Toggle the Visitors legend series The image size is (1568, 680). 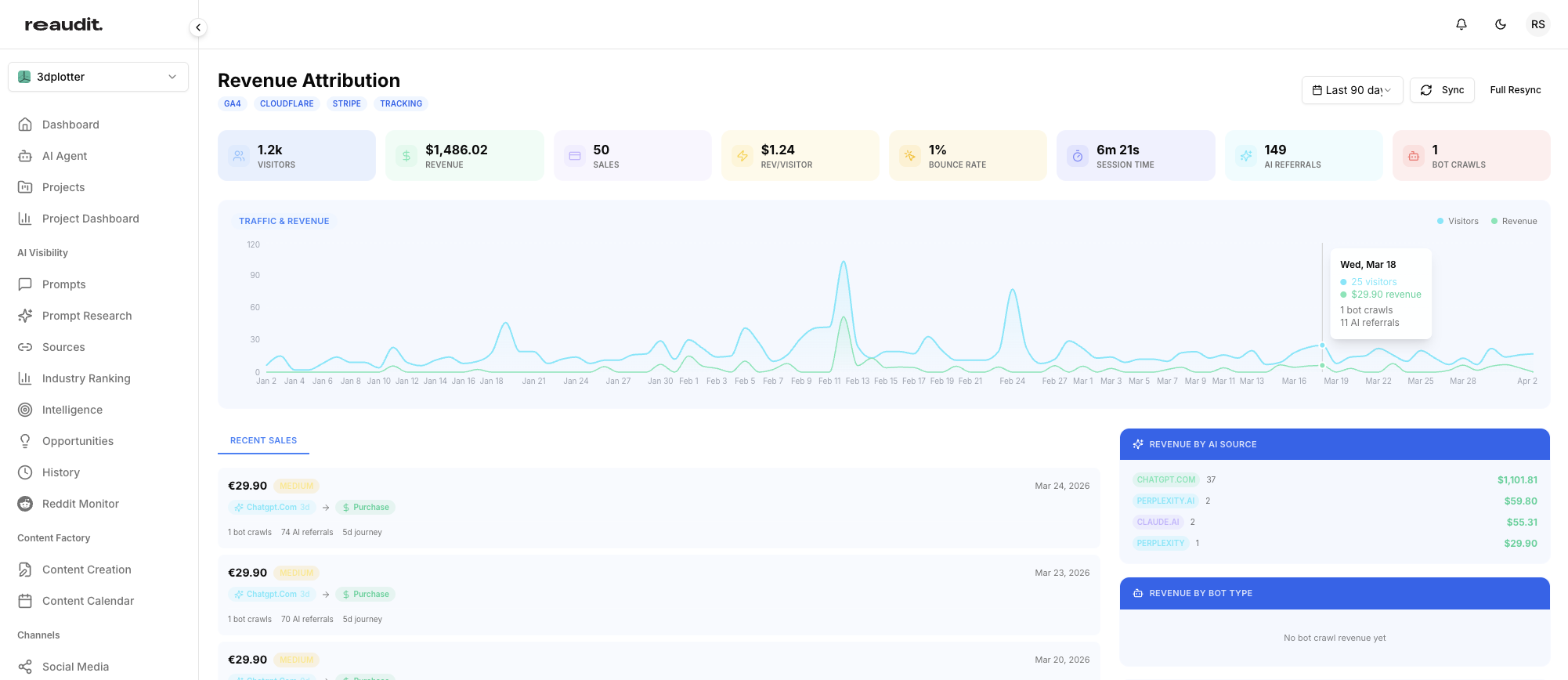1458,221
